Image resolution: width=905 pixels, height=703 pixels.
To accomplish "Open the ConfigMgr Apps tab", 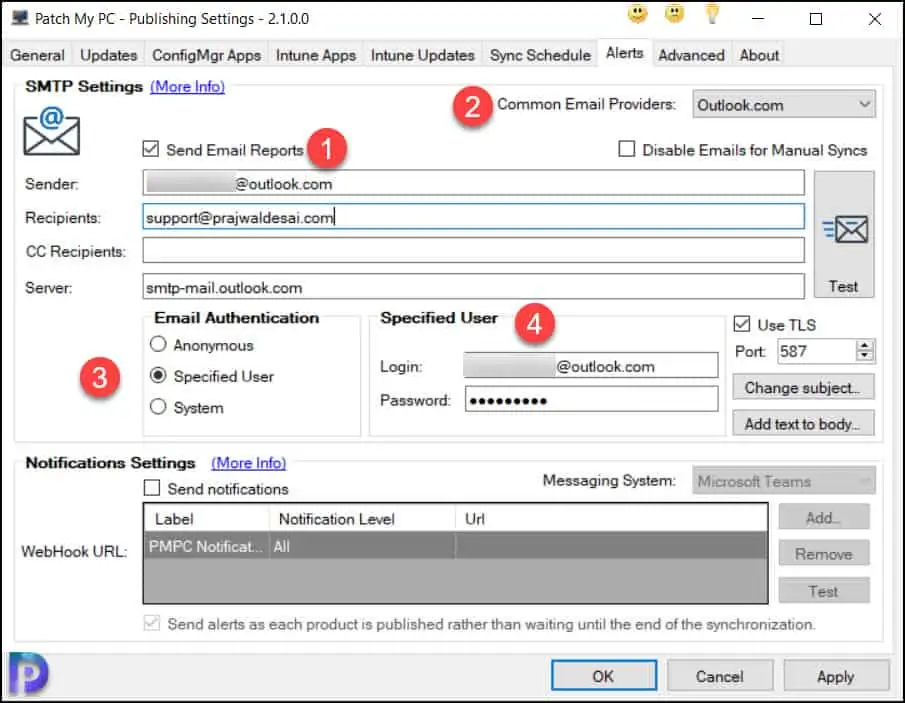I will pyautogui.click(x=207, y=55).
